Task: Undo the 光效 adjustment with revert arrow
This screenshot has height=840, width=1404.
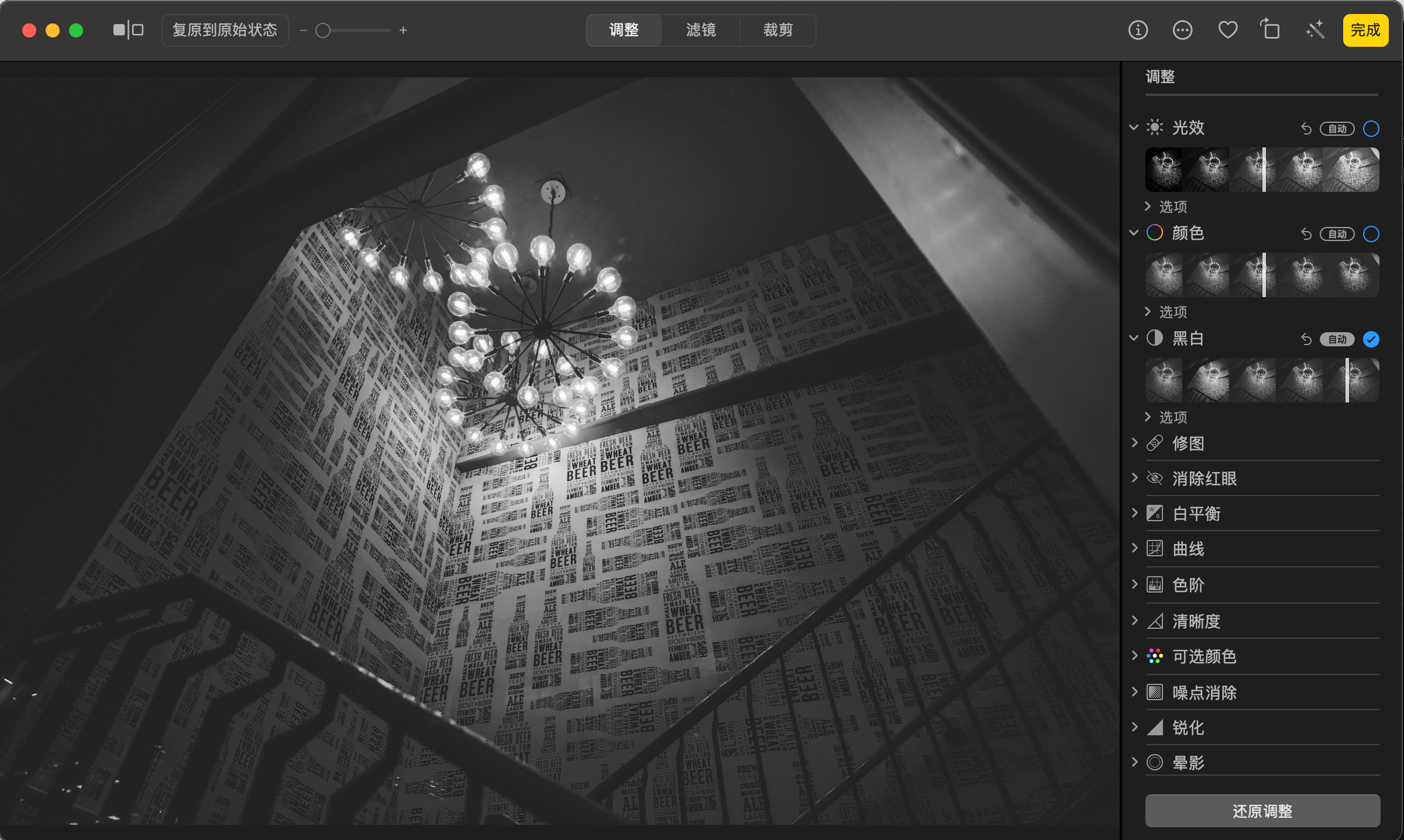Action: (x=1306, y=129)
